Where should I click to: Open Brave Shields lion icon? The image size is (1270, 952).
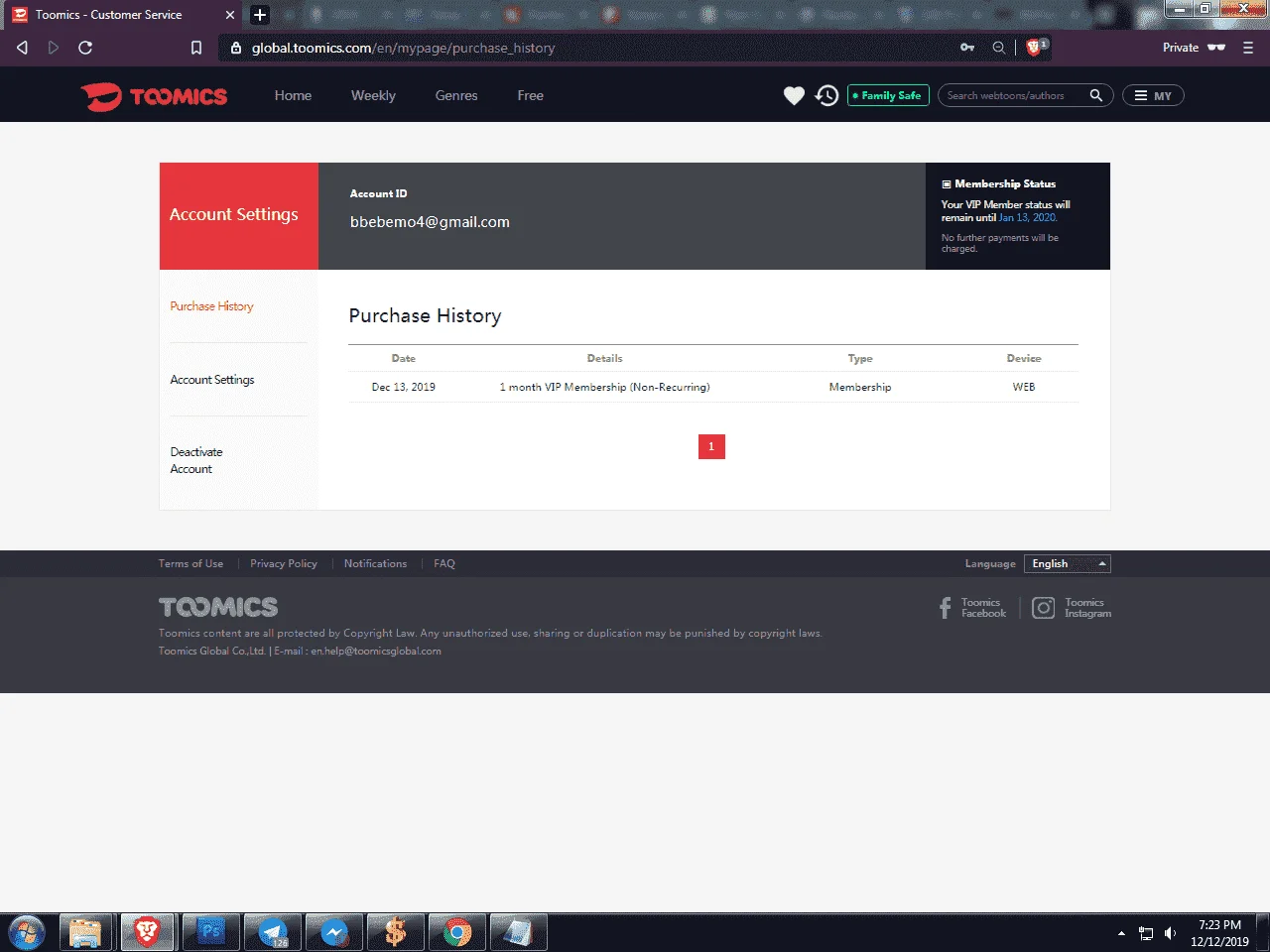coord(1036,47)
